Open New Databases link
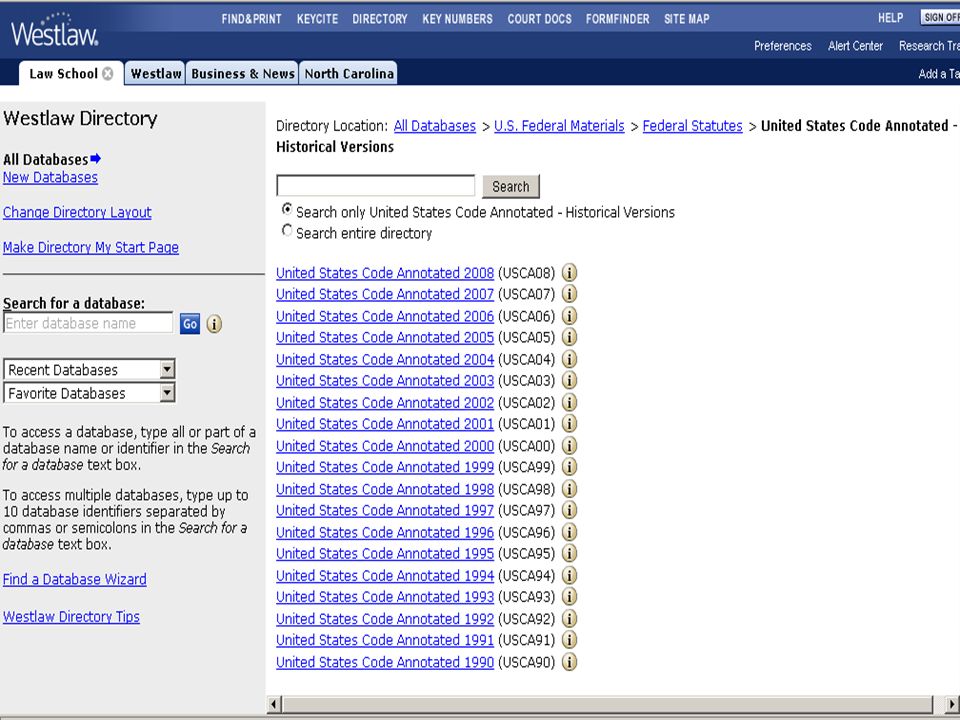960x720 pixels. [50, 178]
